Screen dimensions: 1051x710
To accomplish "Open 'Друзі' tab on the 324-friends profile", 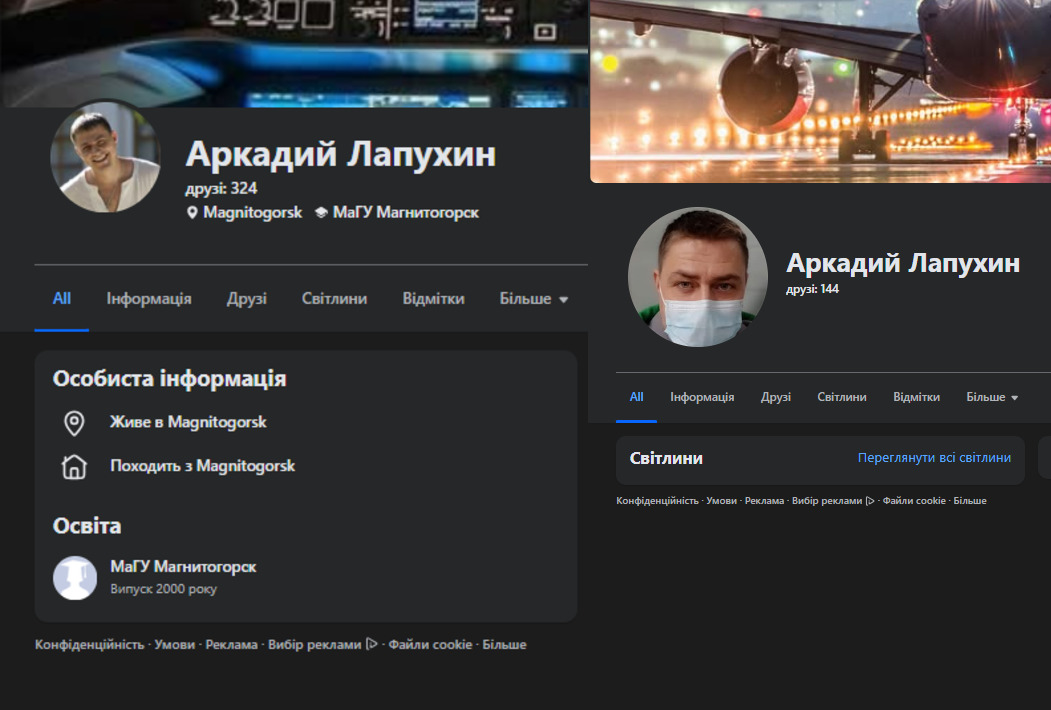I will click(x=247, y=299).
